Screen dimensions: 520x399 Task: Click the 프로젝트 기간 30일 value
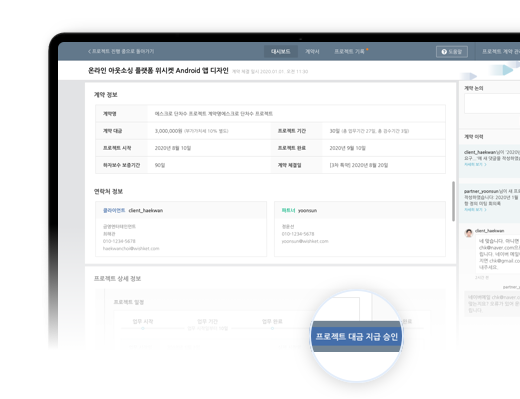[x=369, y=131]
